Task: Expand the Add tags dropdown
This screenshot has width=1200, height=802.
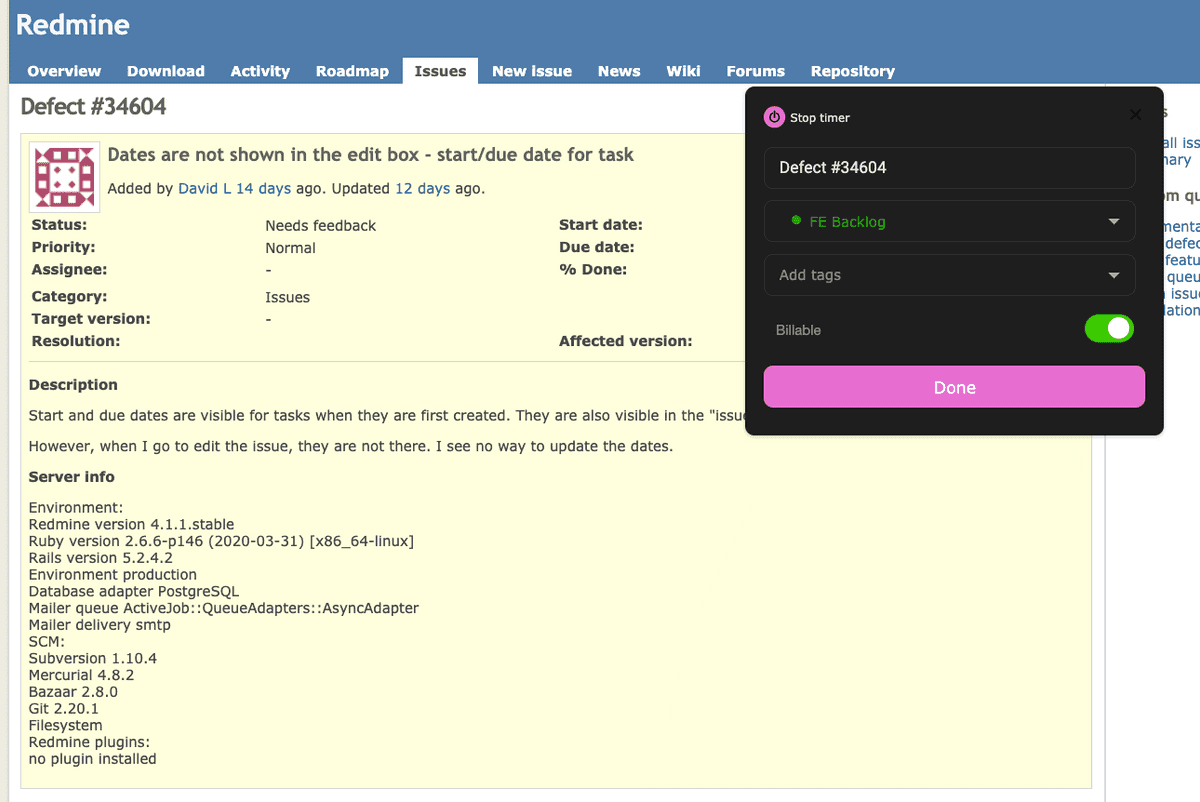Action: coord(949,274)
